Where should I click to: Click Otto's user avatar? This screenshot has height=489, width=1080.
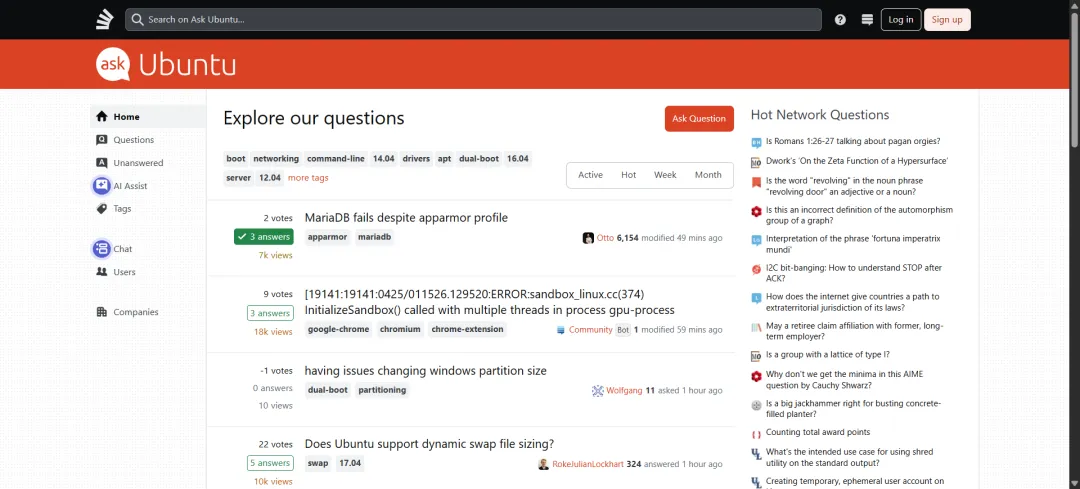588,238
